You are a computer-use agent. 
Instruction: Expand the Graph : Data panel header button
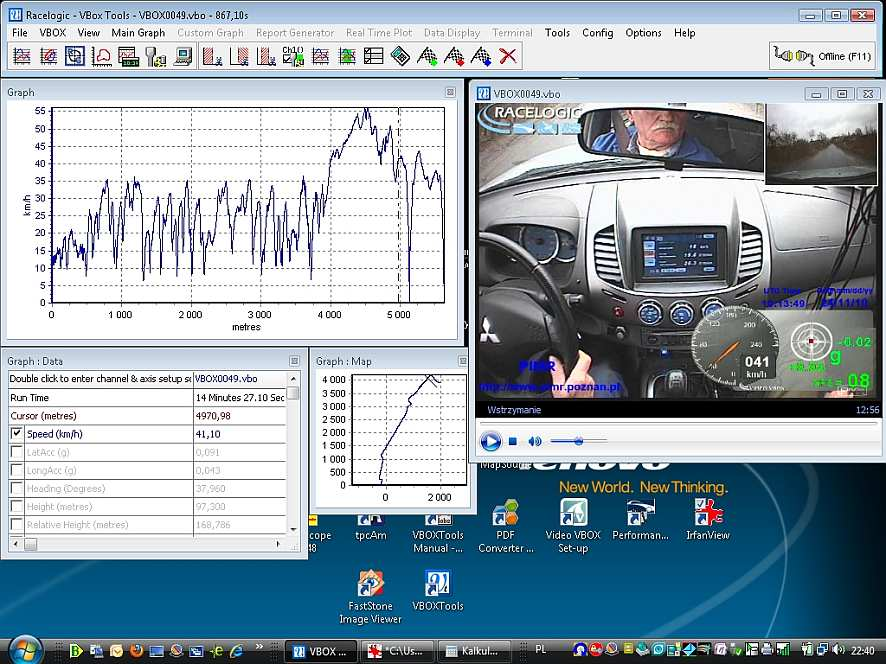point(294,361)
